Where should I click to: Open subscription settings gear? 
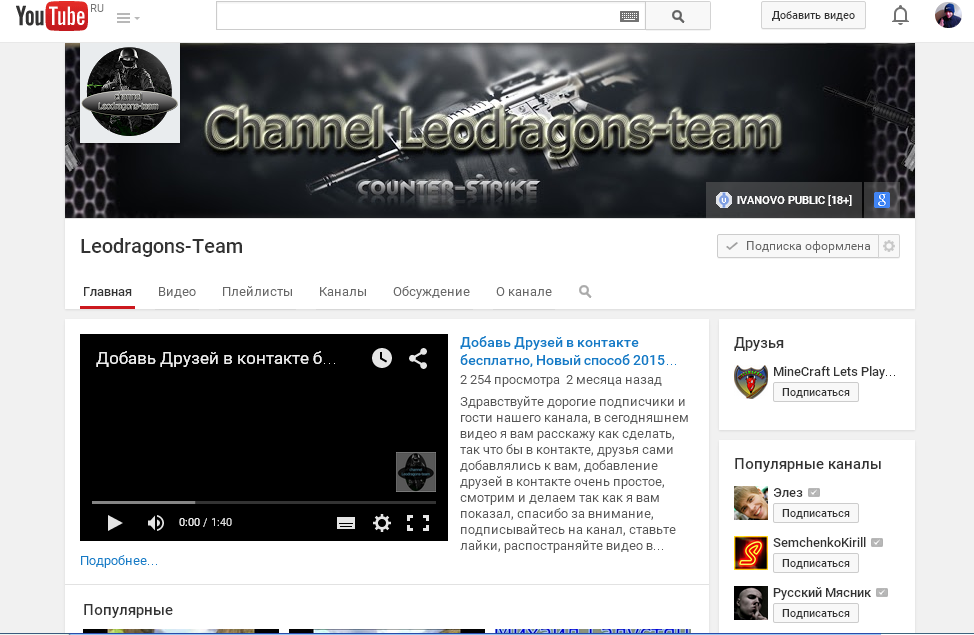[889, 246]
